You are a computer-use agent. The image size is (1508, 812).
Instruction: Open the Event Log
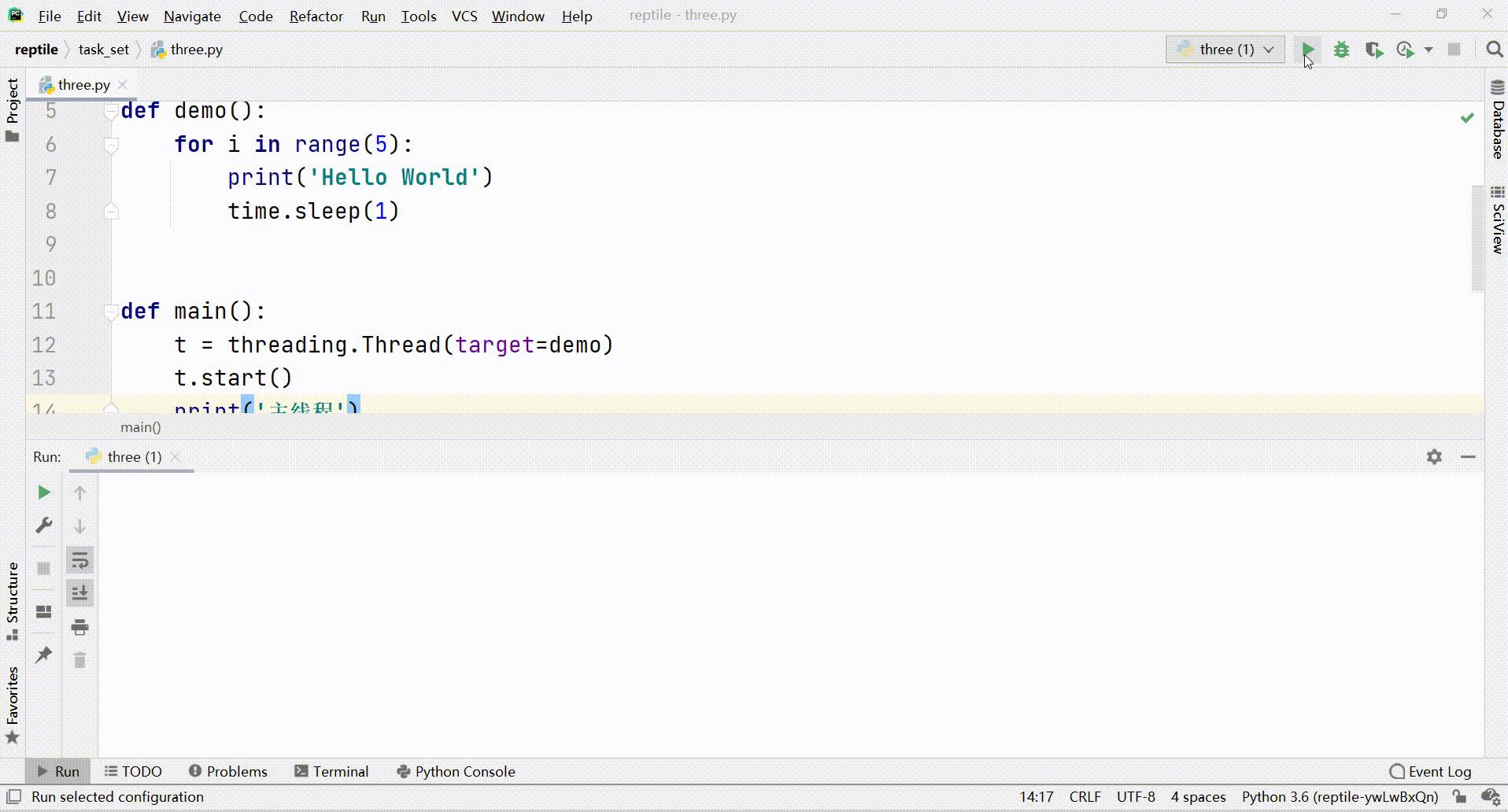pos(1430,772)
